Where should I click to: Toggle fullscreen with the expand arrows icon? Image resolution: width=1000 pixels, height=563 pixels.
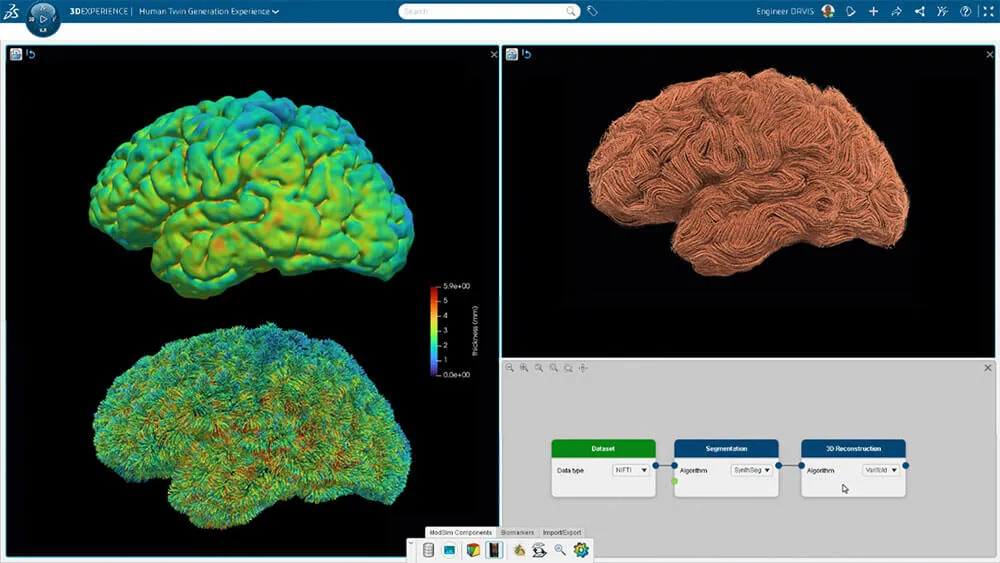pos(989,11)
